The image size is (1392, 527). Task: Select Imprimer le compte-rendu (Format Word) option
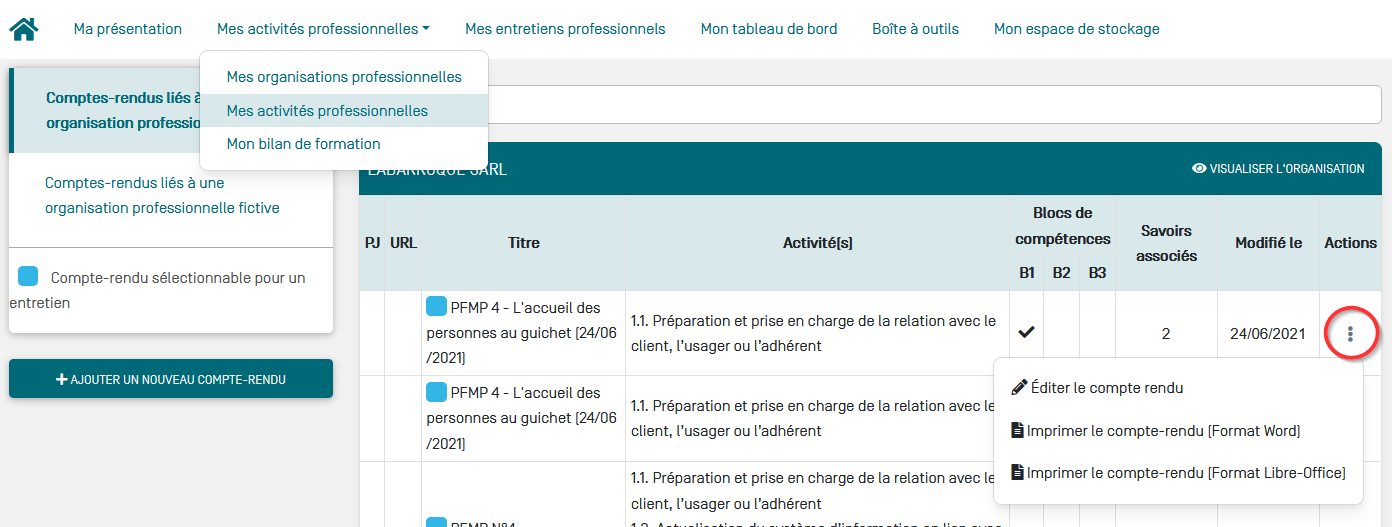click(1163, 431)
